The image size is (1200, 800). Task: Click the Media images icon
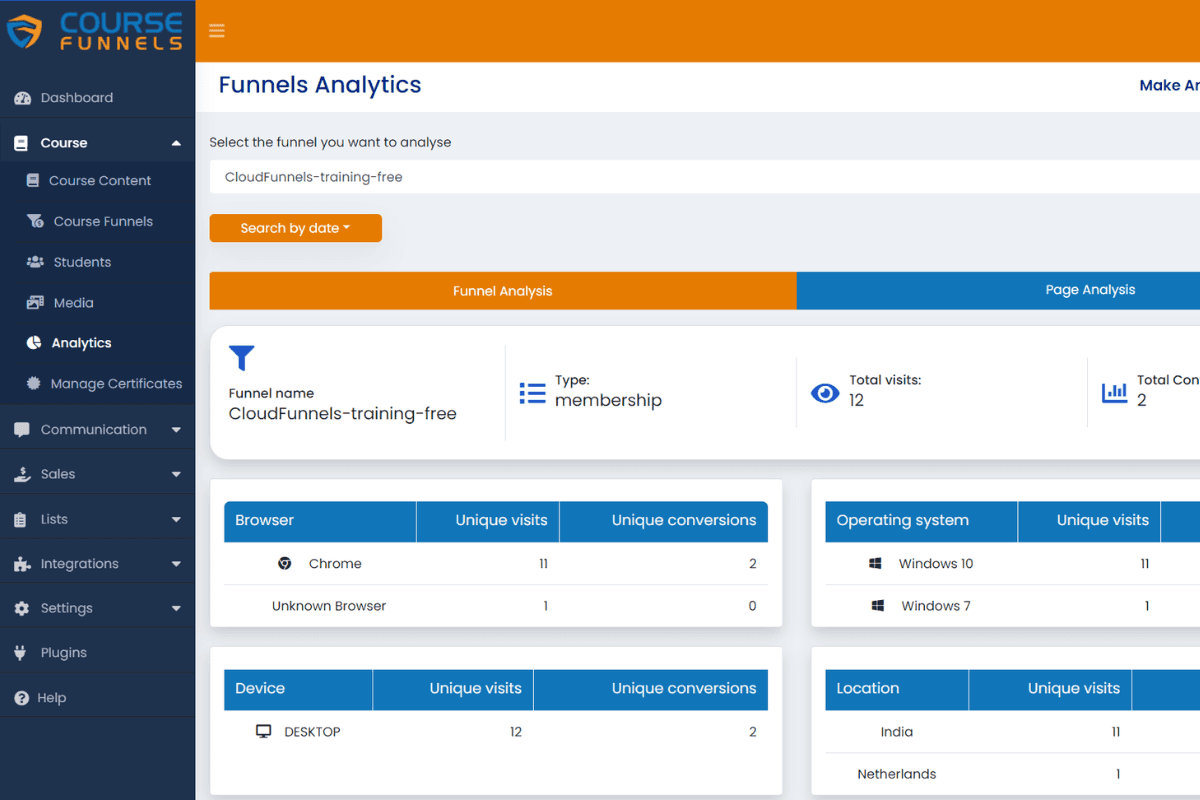click(35, 302)
